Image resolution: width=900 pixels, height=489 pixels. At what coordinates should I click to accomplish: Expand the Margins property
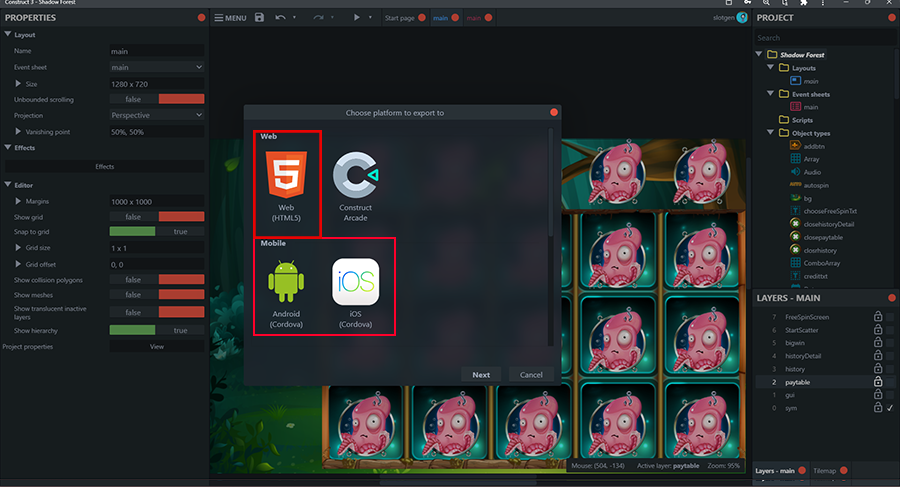pyautogui.click(x=18, y=201)
